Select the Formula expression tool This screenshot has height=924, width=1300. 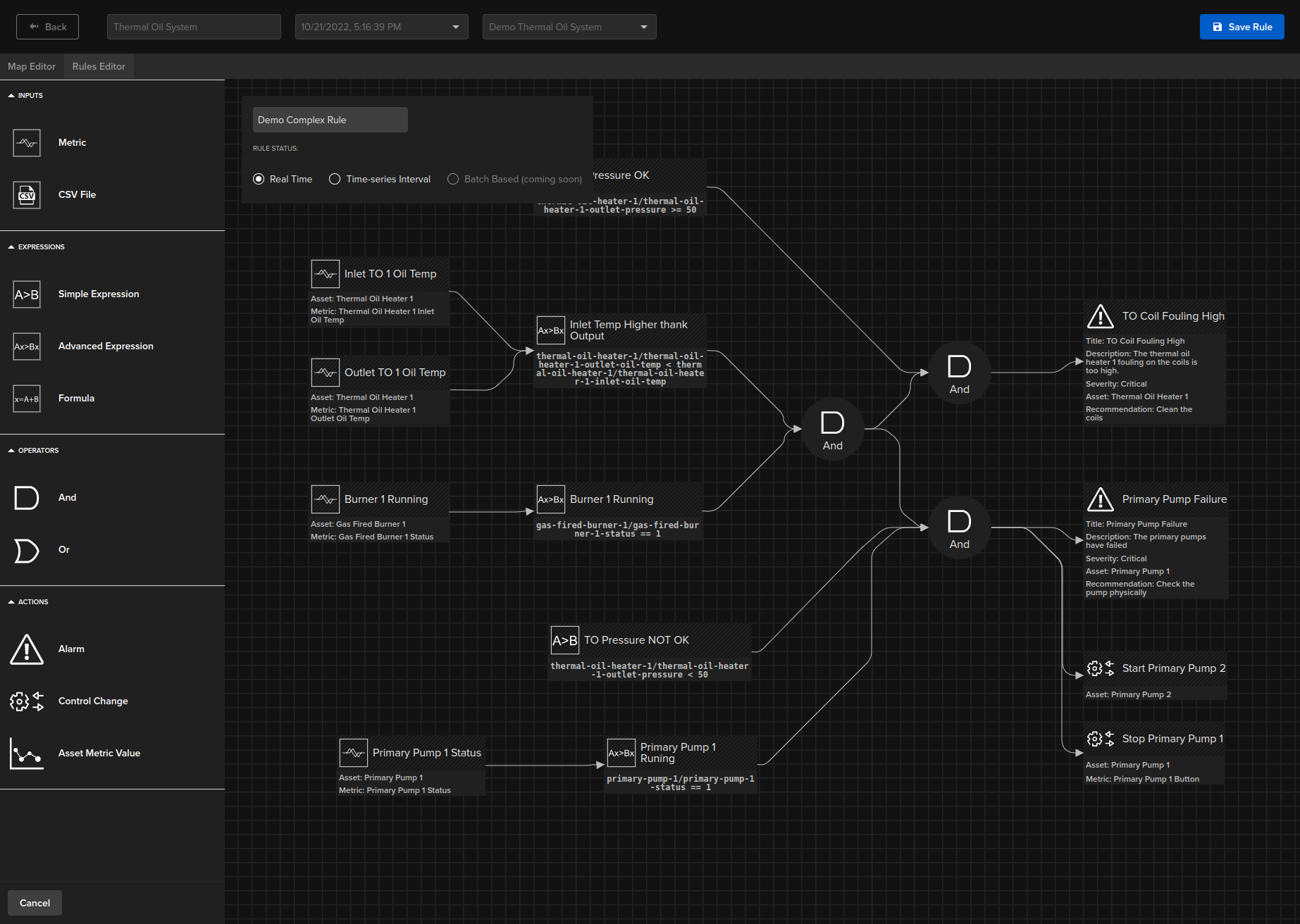tap(26, 398)
